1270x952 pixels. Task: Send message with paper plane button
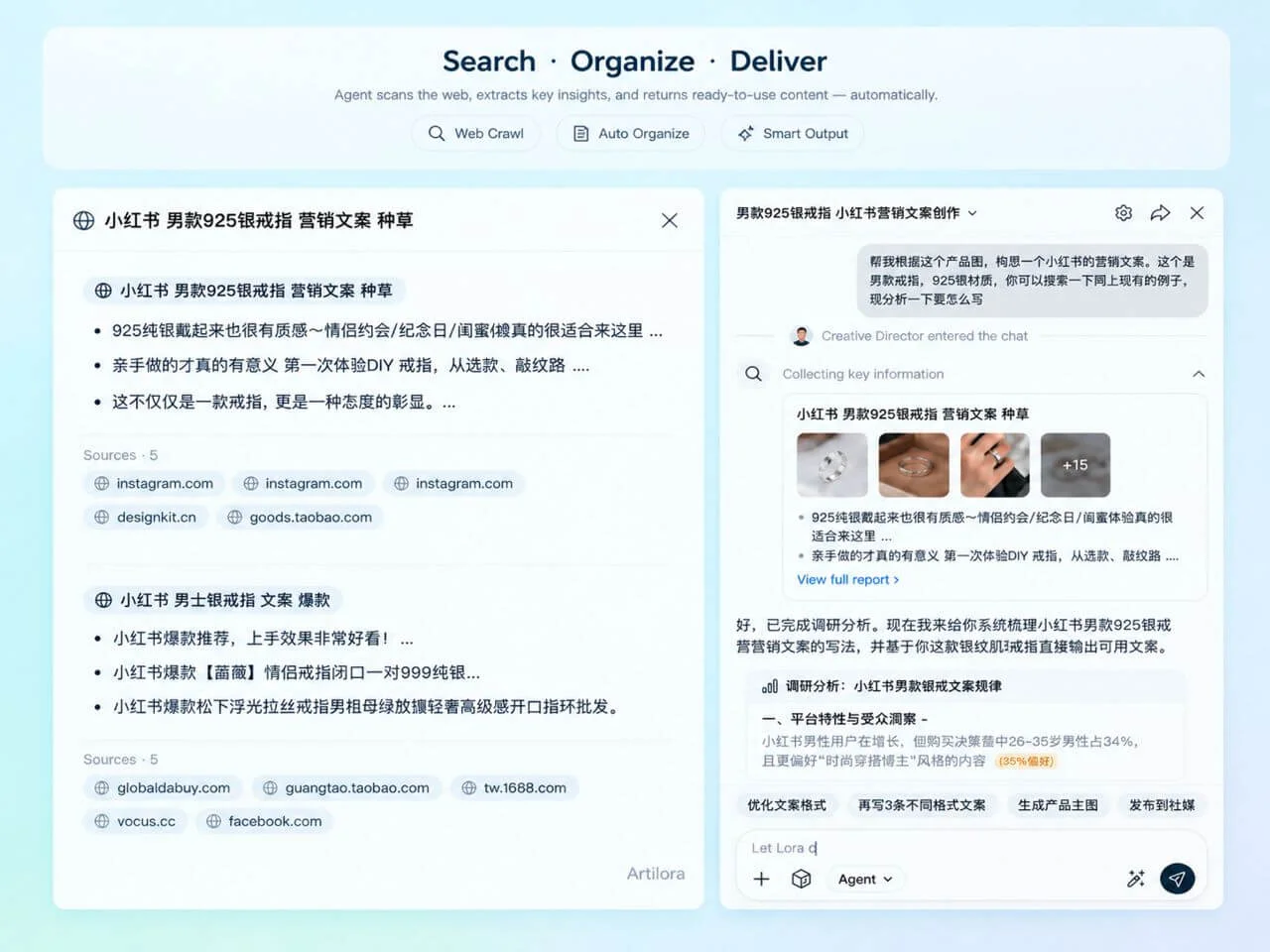tap(1177, 878)
